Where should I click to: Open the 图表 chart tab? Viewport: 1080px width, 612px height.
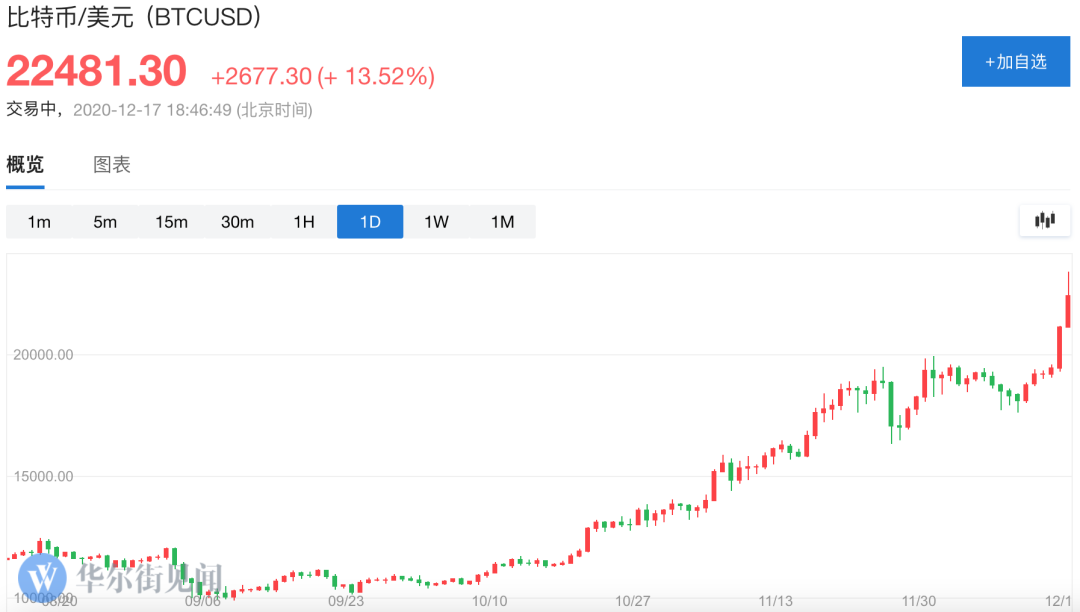click(112, 165)
